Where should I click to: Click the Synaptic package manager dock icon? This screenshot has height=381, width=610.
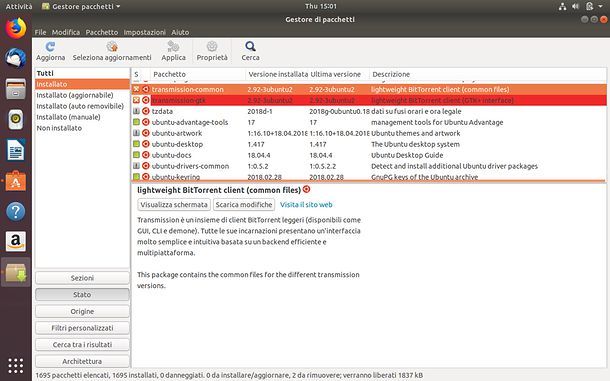(x=16, y=272)
